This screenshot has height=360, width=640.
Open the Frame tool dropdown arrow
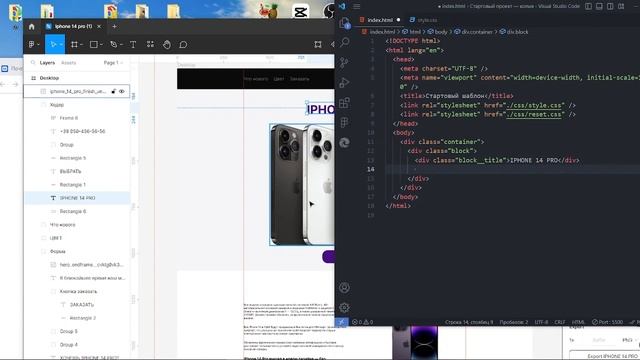[x=82, y=45]
